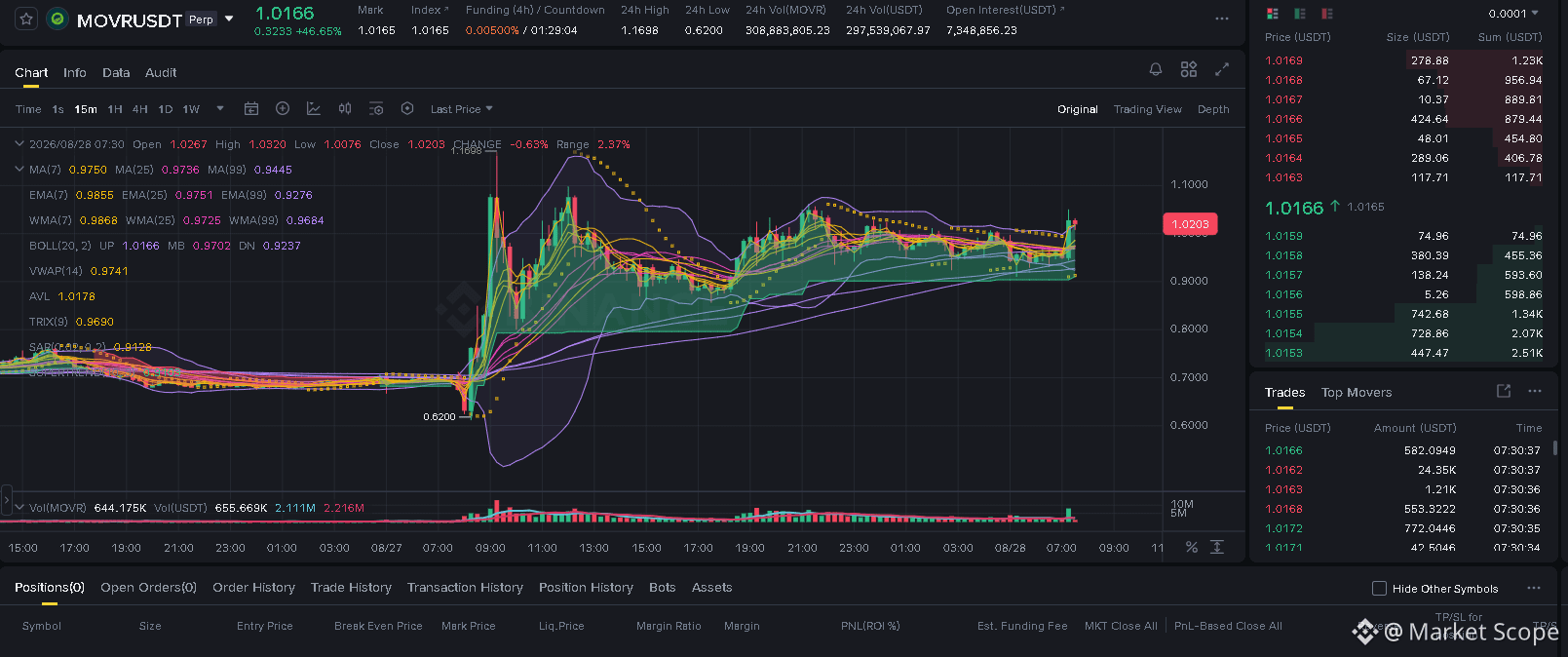Click the auto-fit scale icon beside percent
This screenshot has width=1568, height=657.
tap(1217, 547)
